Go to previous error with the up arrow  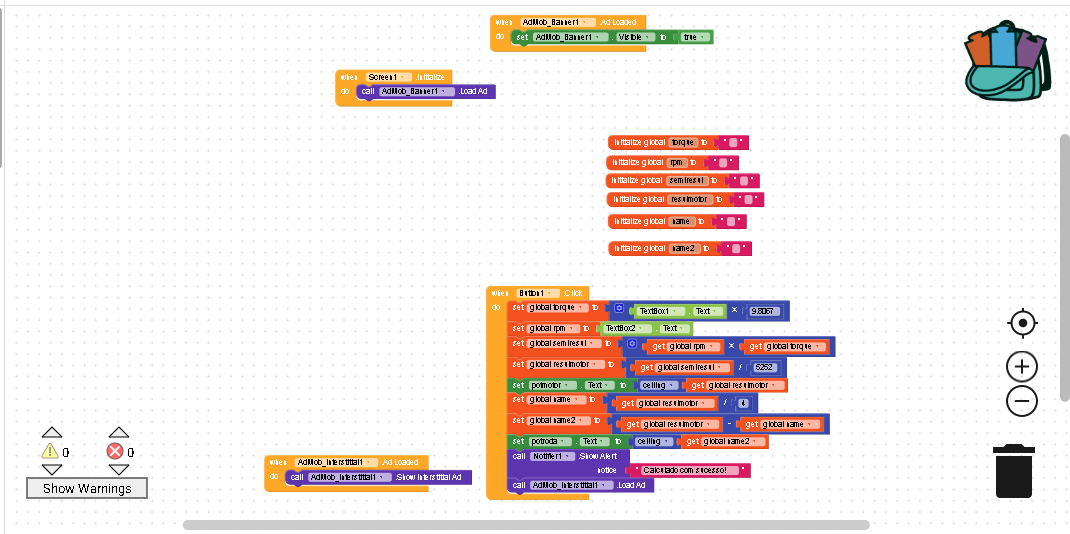119,432
